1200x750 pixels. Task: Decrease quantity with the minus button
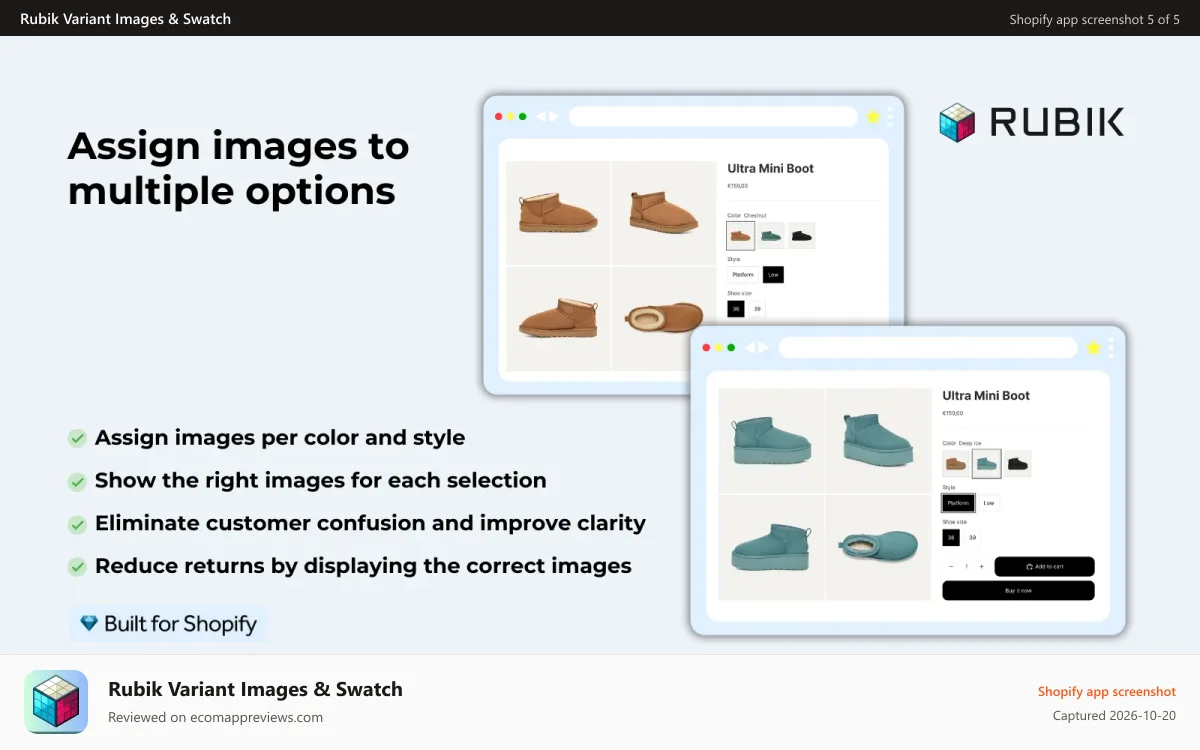[x=951, y=567]
